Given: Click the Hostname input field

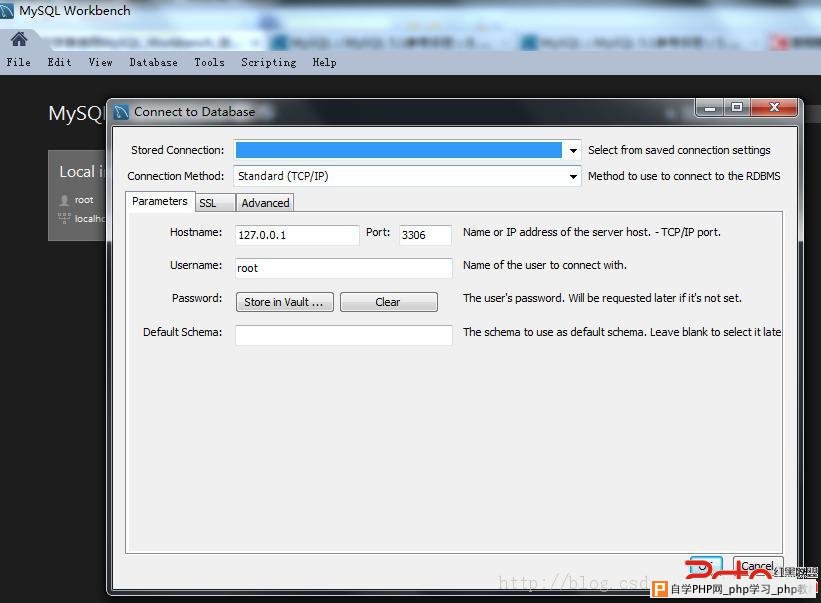Looking at the screenshot, I should pos(297,235).
